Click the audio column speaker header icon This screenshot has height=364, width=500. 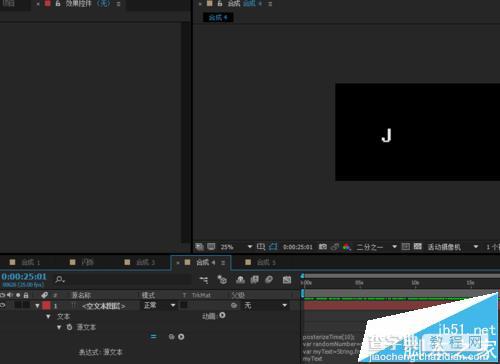(x=10, y=295)
